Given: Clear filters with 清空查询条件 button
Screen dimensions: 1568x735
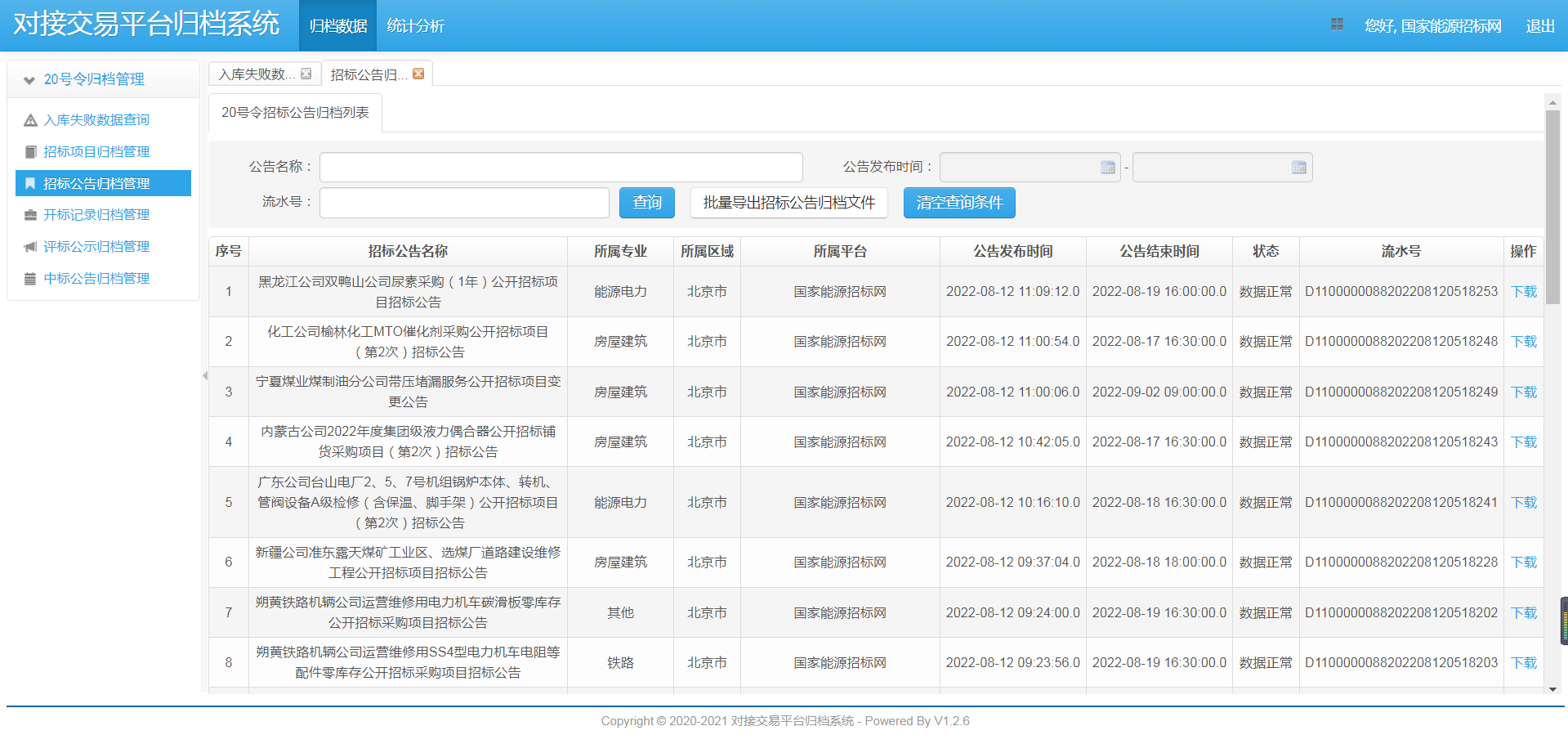Looking at the screenshot, I should pos(958,203).
